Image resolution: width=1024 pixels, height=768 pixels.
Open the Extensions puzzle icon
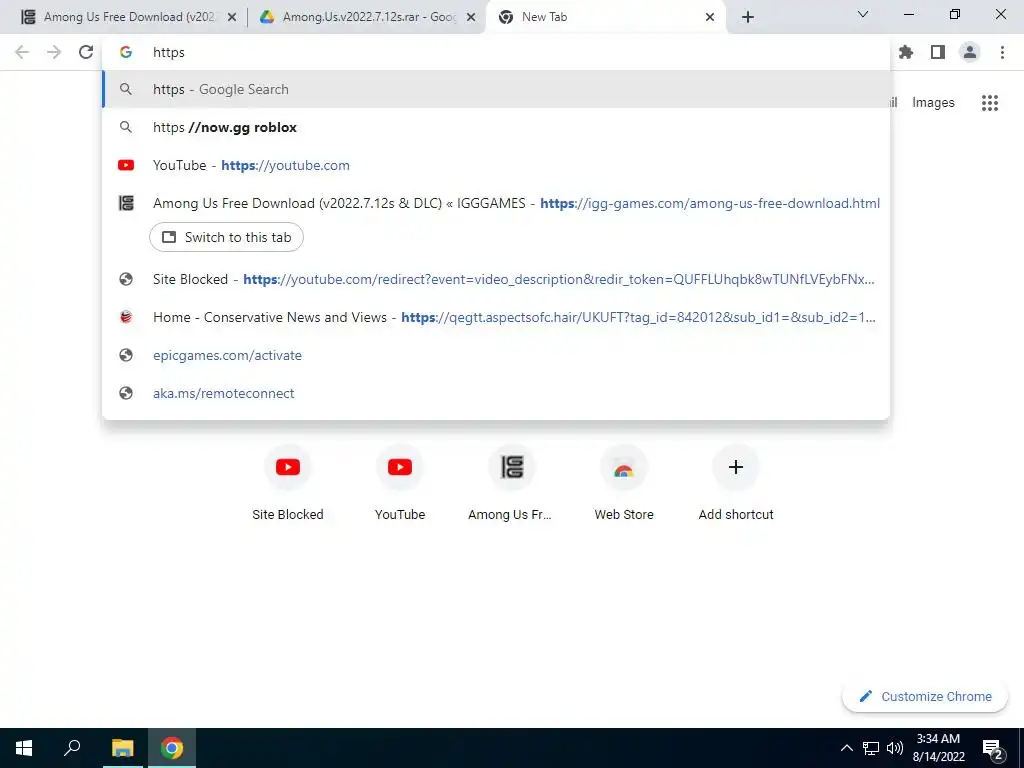pyautogui.click(x=906, y=52)
